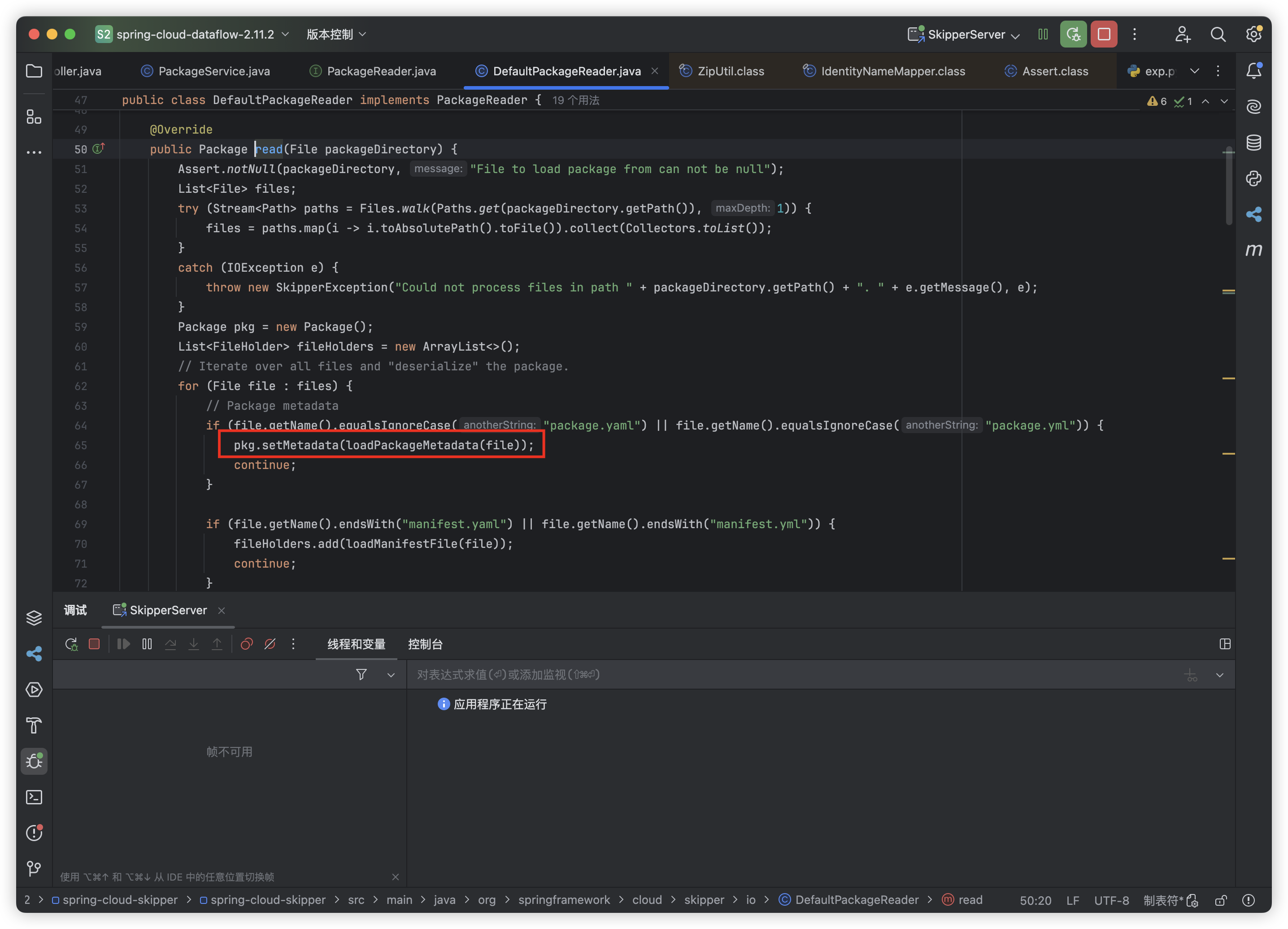This screenshot has width=1288, height=929.
Task: Show more tool windows (three dots) in left sidebar
Action: tap(34, 152)
